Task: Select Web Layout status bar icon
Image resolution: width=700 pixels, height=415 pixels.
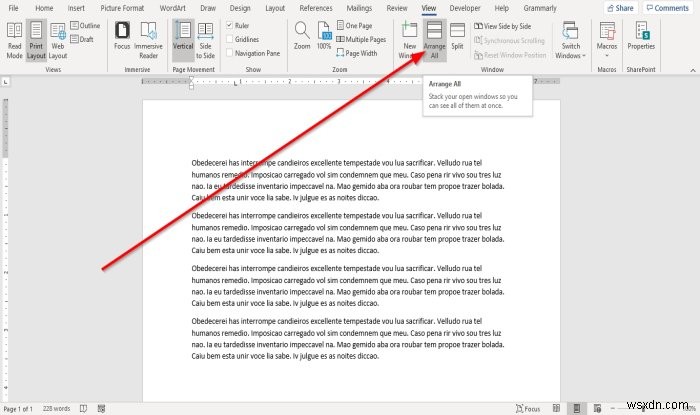Action: point(597,408)
